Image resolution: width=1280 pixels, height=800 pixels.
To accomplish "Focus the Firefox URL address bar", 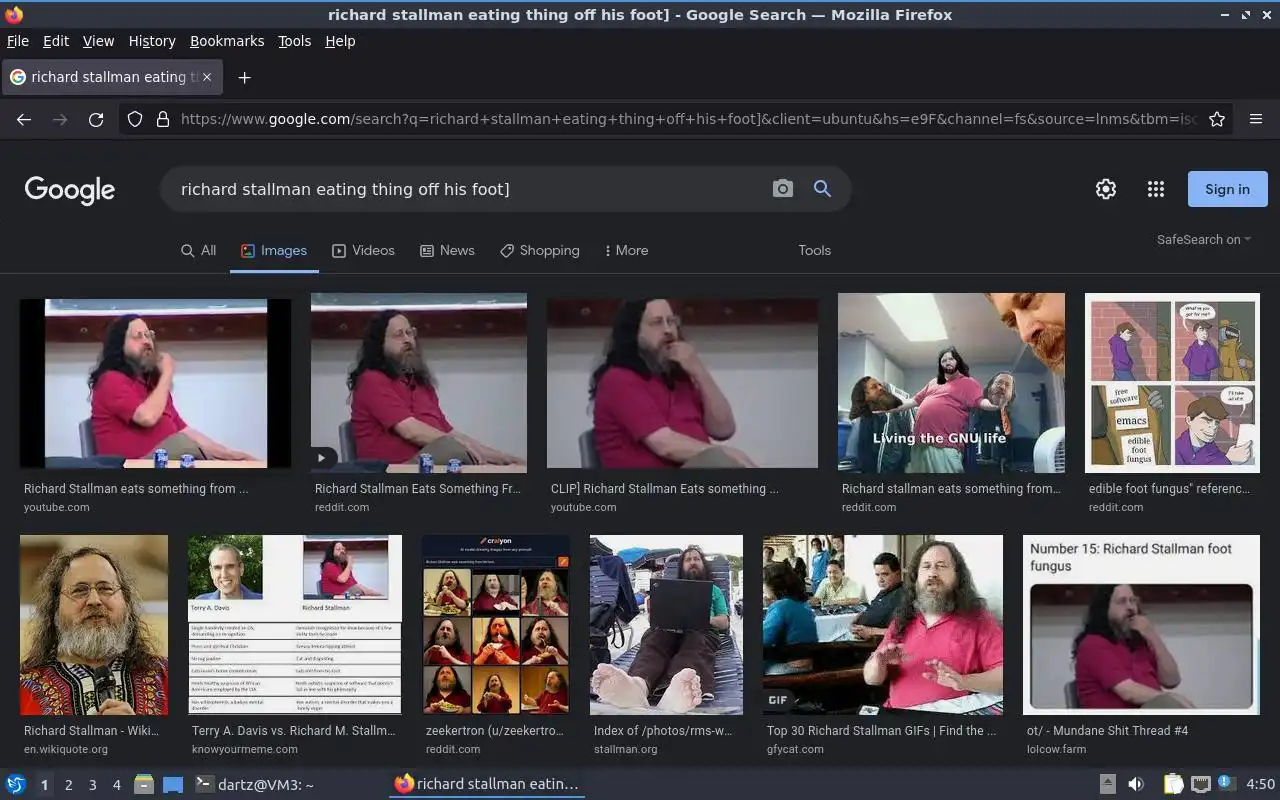I will pyautogui.click(x=688, y=119).
